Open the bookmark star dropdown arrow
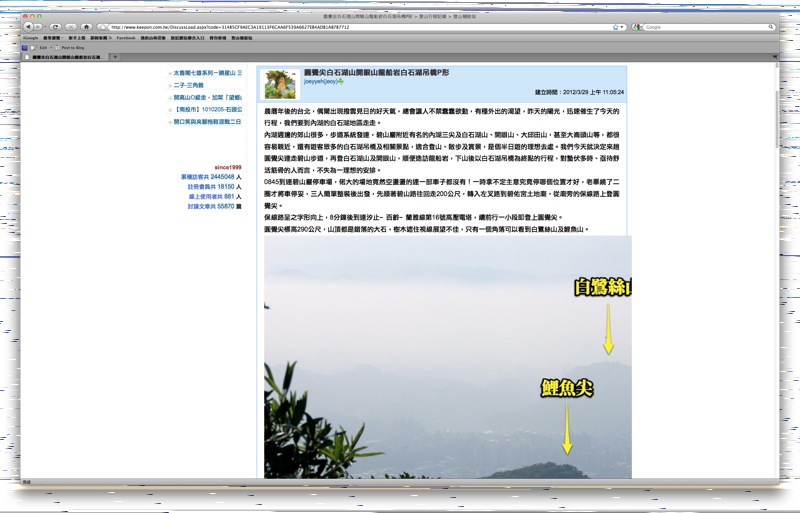800x513 pixels. point(622,27)
